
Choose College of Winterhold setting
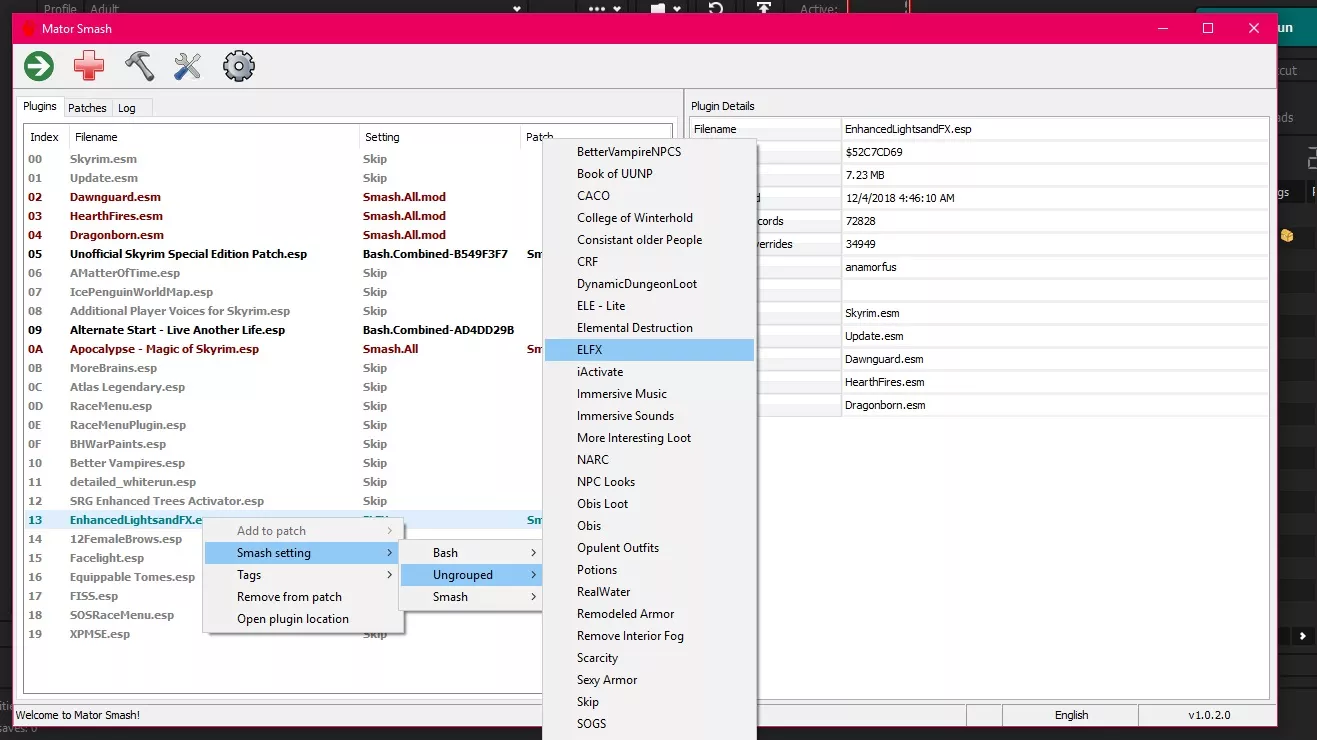click(x=649, y=218)
